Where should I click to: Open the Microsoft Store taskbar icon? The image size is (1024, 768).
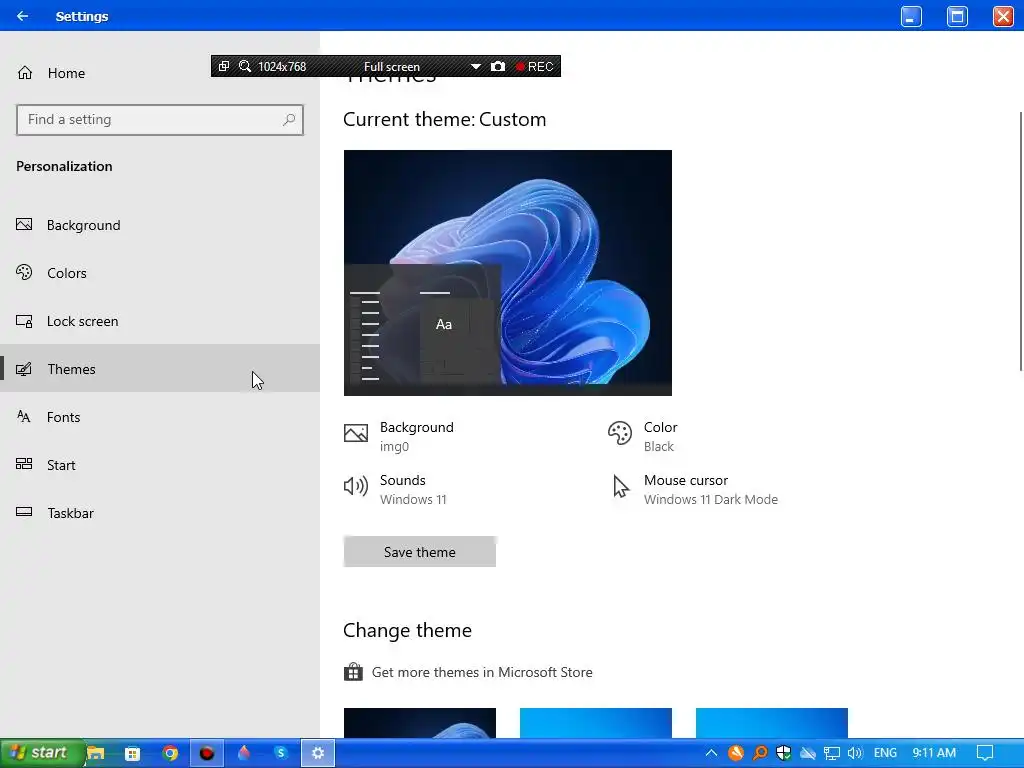click(x=133, y=754)
